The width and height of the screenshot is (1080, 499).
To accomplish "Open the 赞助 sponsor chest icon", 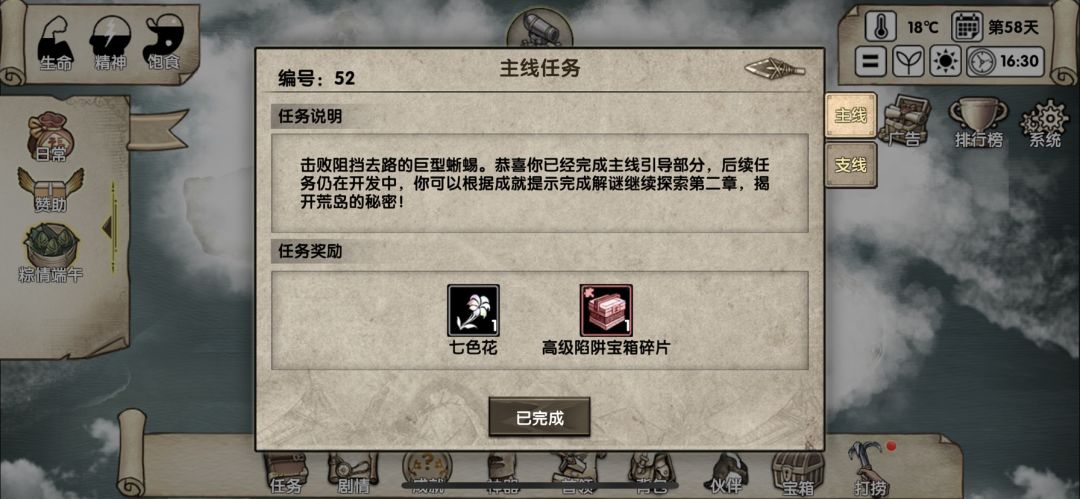I will click(x=50, y=189).
